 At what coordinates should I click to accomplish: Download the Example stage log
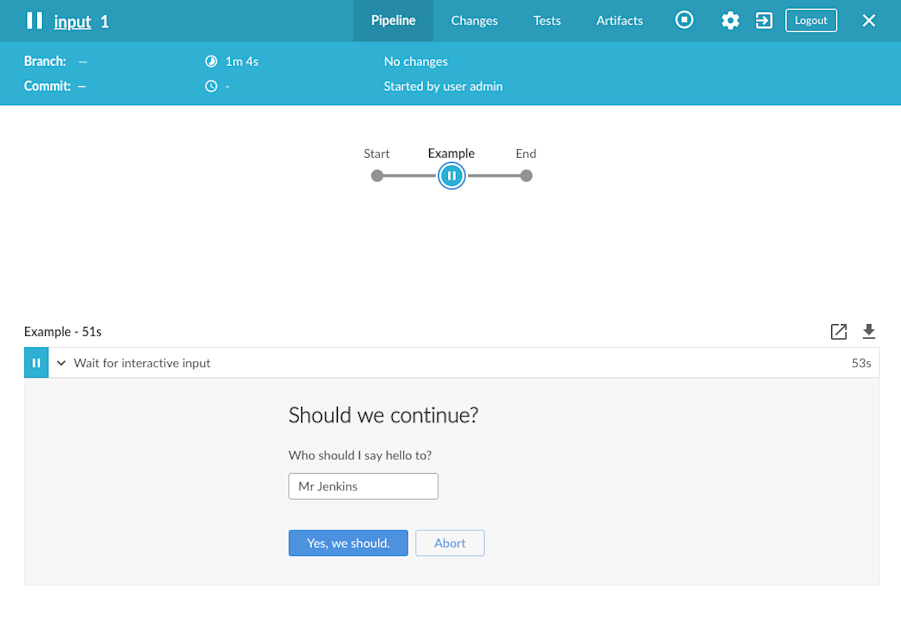pyautogui.click(x=868, y=331)
